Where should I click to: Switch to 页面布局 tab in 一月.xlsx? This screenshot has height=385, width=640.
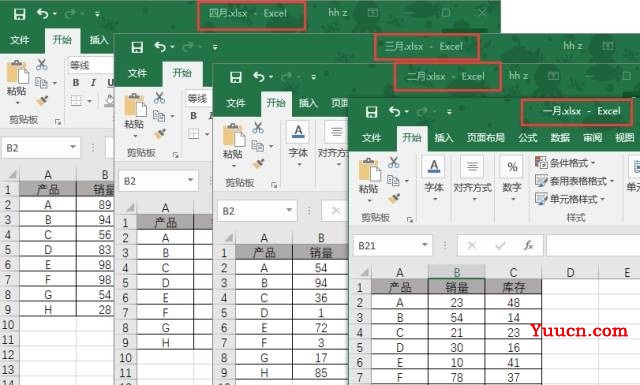(x=486, y=138)
